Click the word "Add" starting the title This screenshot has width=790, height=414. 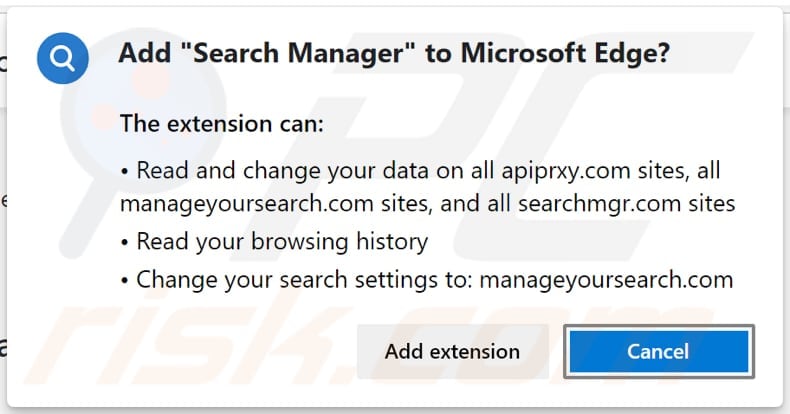point(142,54)
